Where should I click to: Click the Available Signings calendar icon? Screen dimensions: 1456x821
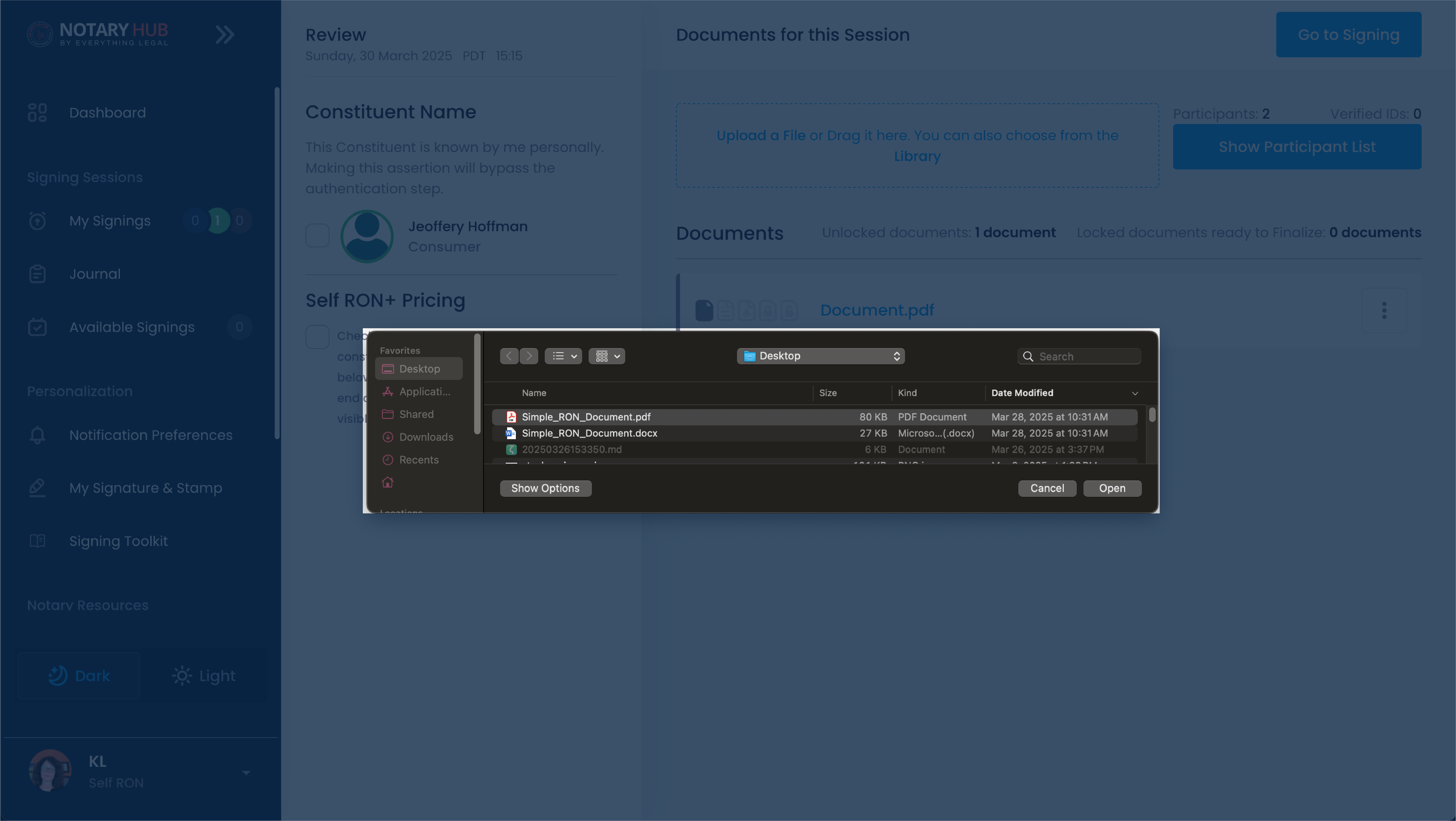pyautogui.click(x=37, y=327)
